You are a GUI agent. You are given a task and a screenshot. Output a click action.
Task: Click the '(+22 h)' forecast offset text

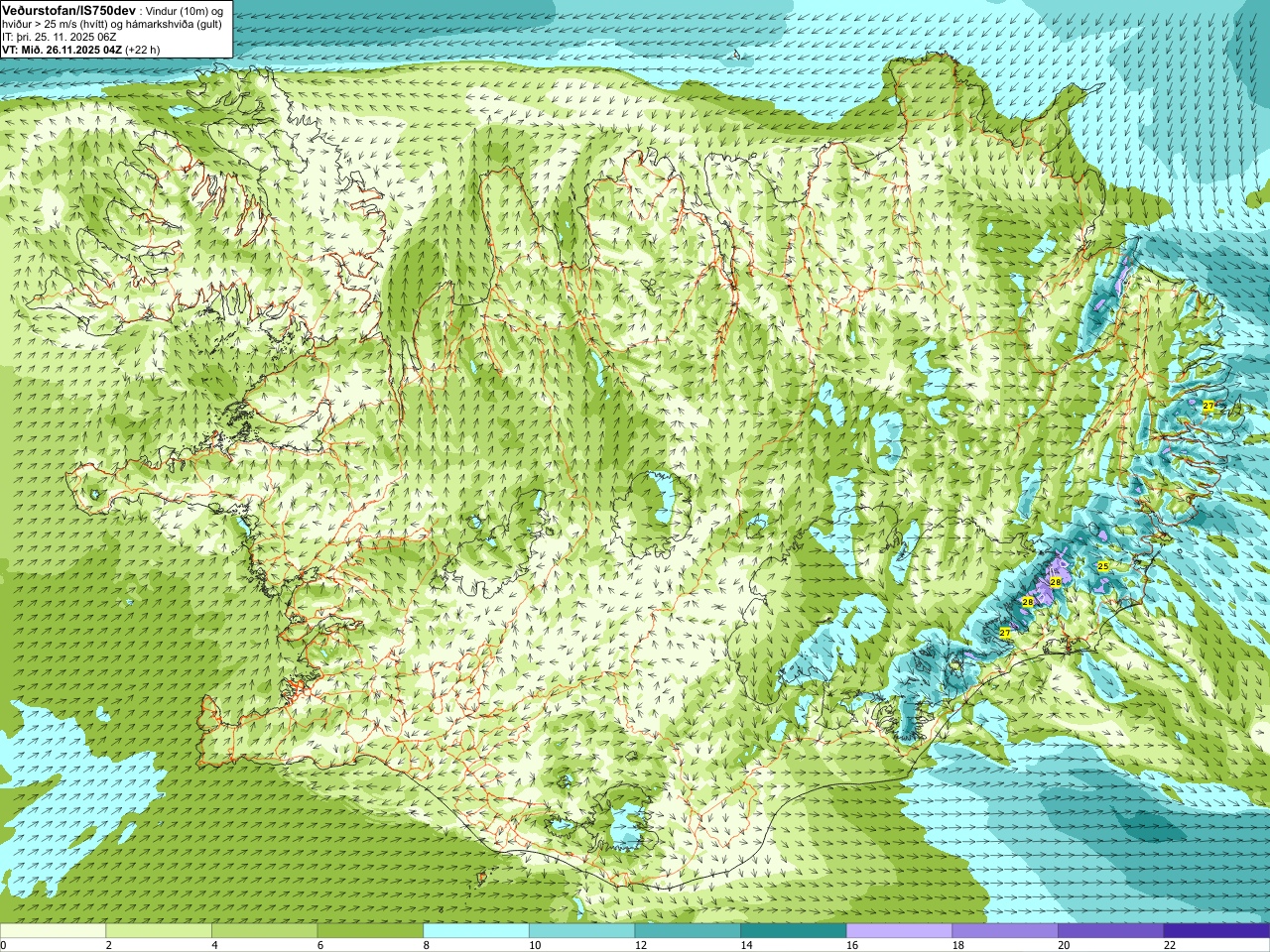(x=143, y=50)
